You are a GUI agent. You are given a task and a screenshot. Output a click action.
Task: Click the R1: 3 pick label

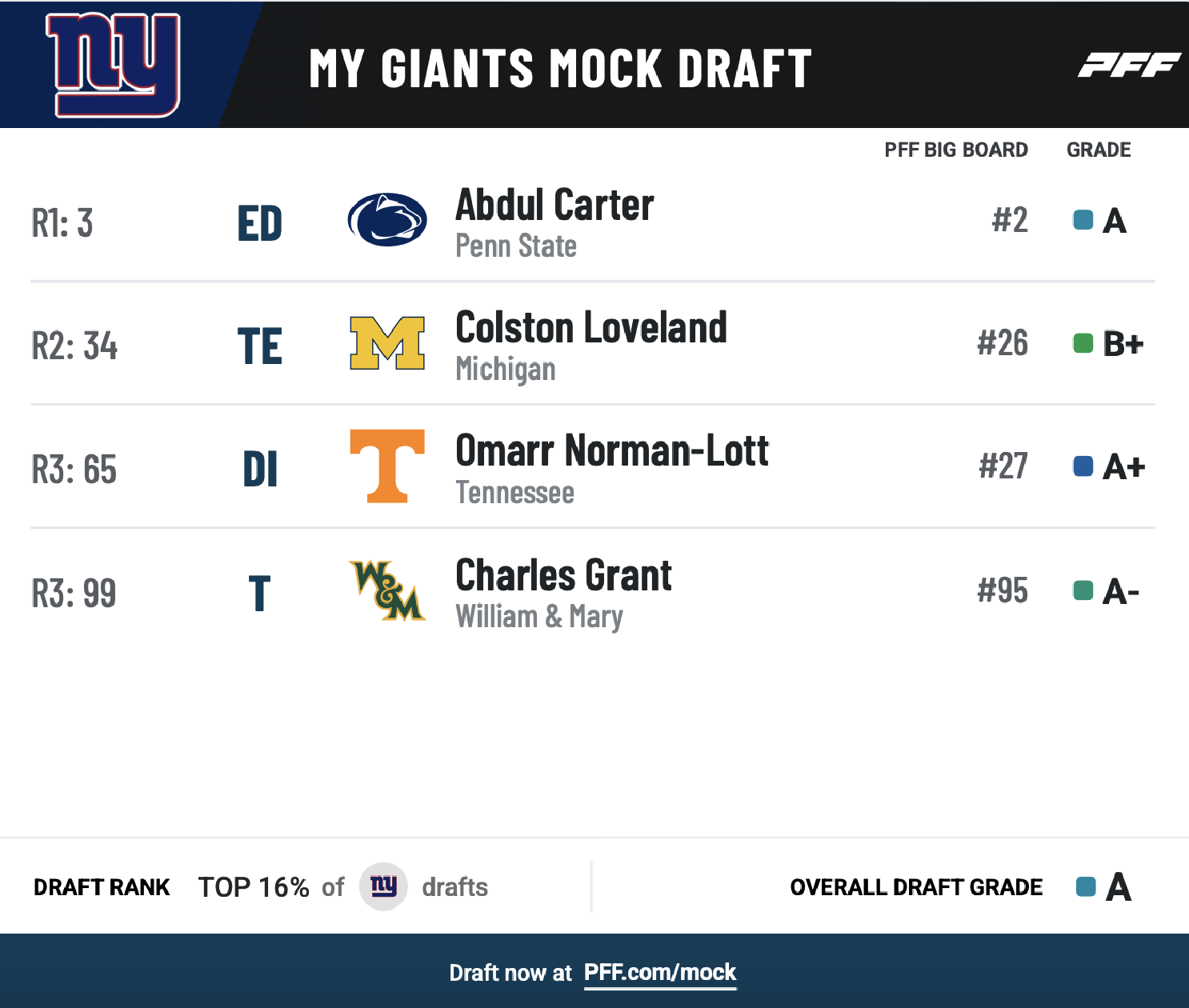pyautogui.click(x=62, y=223)
